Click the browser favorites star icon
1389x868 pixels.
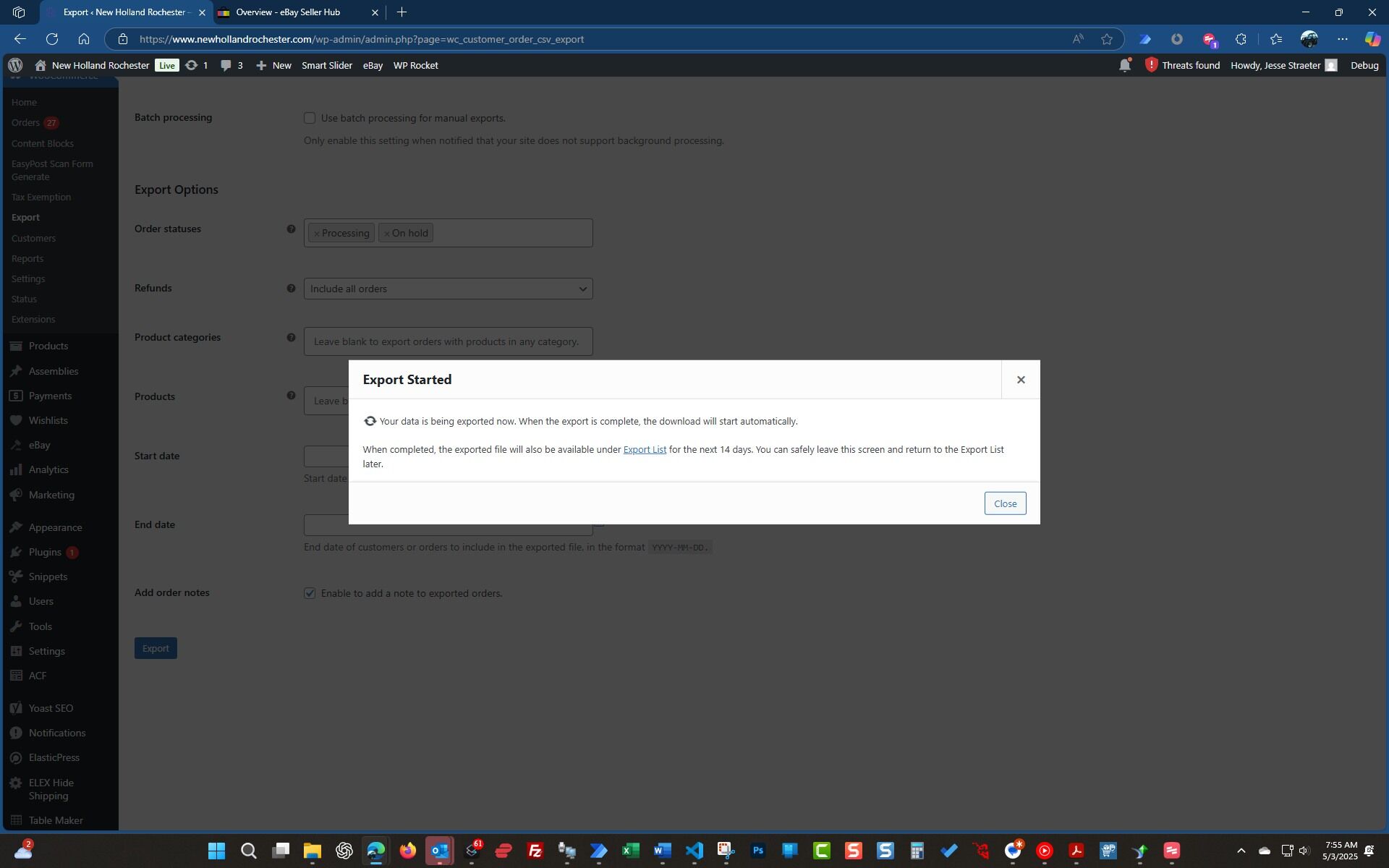[1106, 39]
